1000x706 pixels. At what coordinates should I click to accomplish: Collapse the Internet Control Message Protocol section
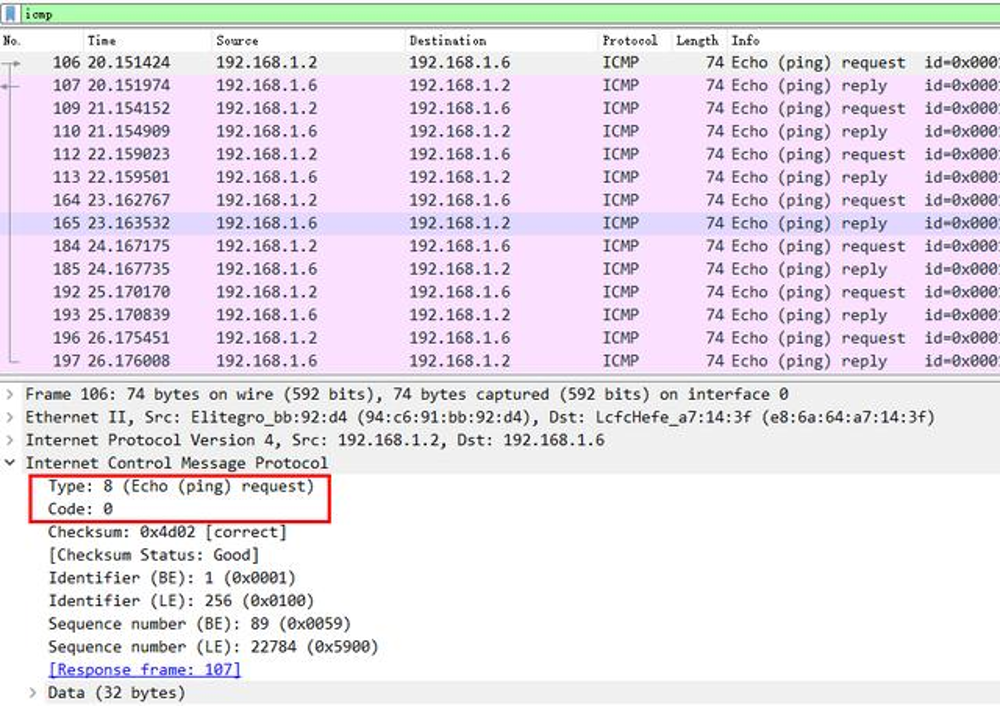(x=10, y=464)
